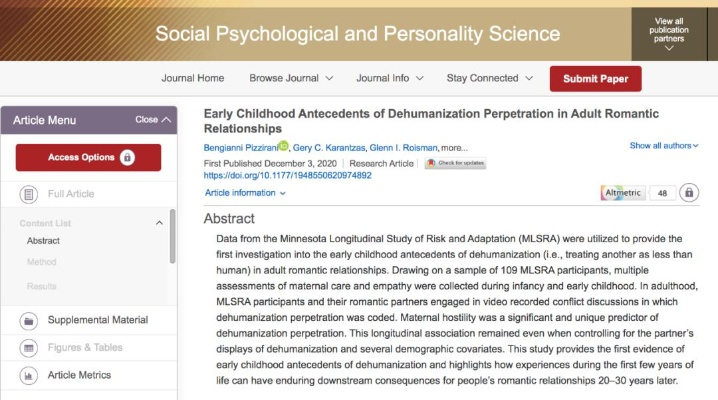Collapse the Content List section
The width and height of the screenshot is (718, 400).
(x=158, y=223)
